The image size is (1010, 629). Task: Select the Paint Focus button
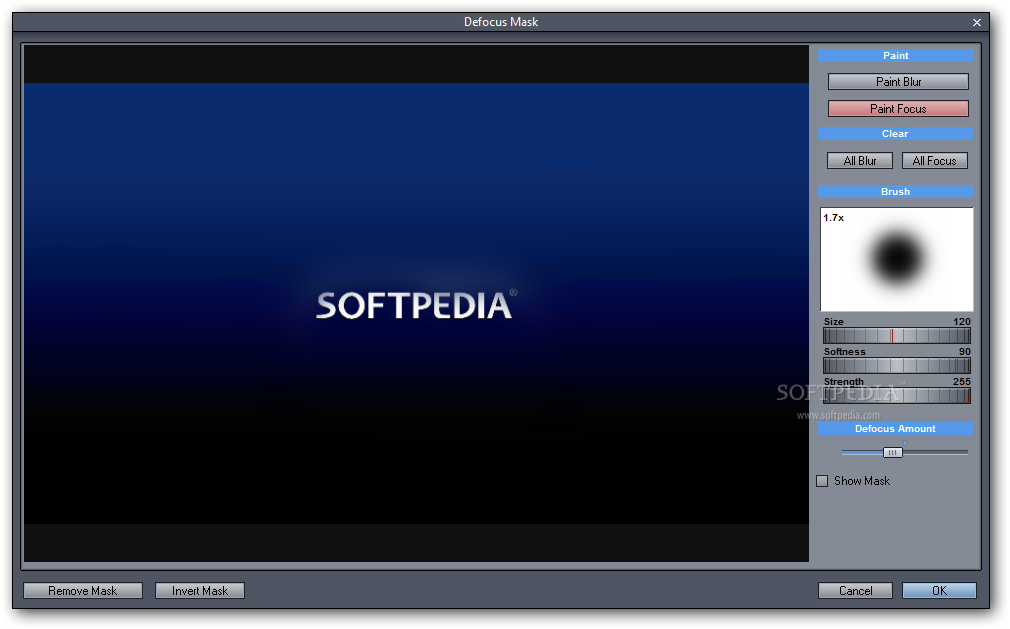[x=898, y=109]
